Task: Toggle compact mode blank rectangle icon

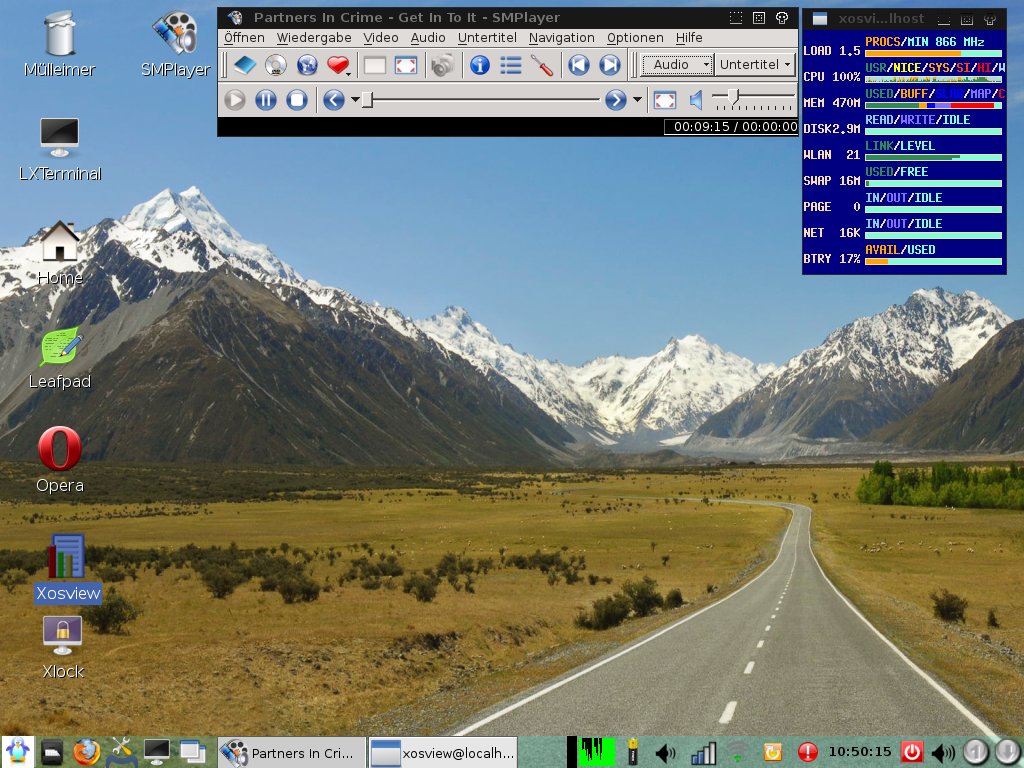Action: (x=375, y=66)
